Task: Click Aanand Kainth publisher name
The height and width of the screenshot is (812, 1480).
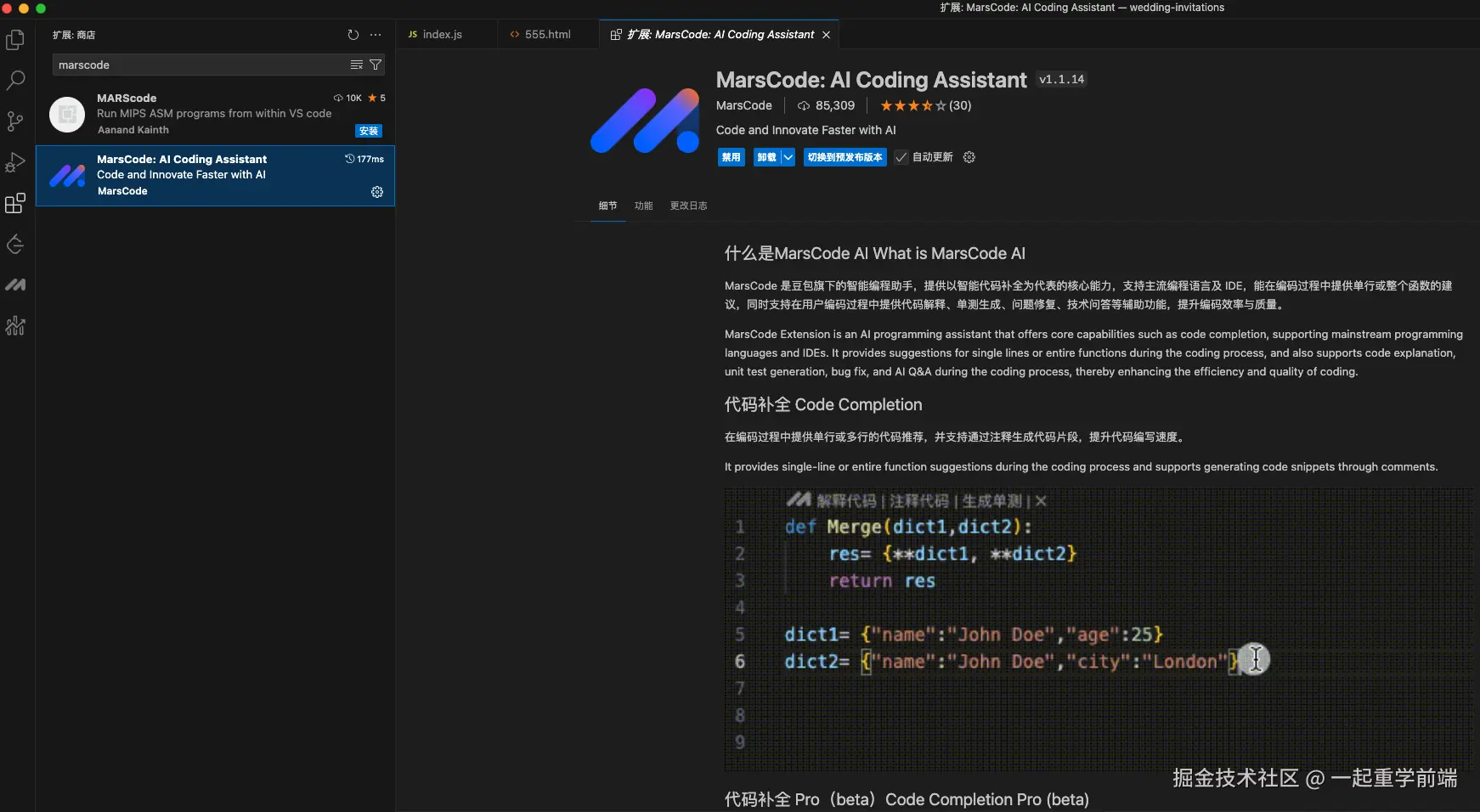Action: (x=133, y=130)
